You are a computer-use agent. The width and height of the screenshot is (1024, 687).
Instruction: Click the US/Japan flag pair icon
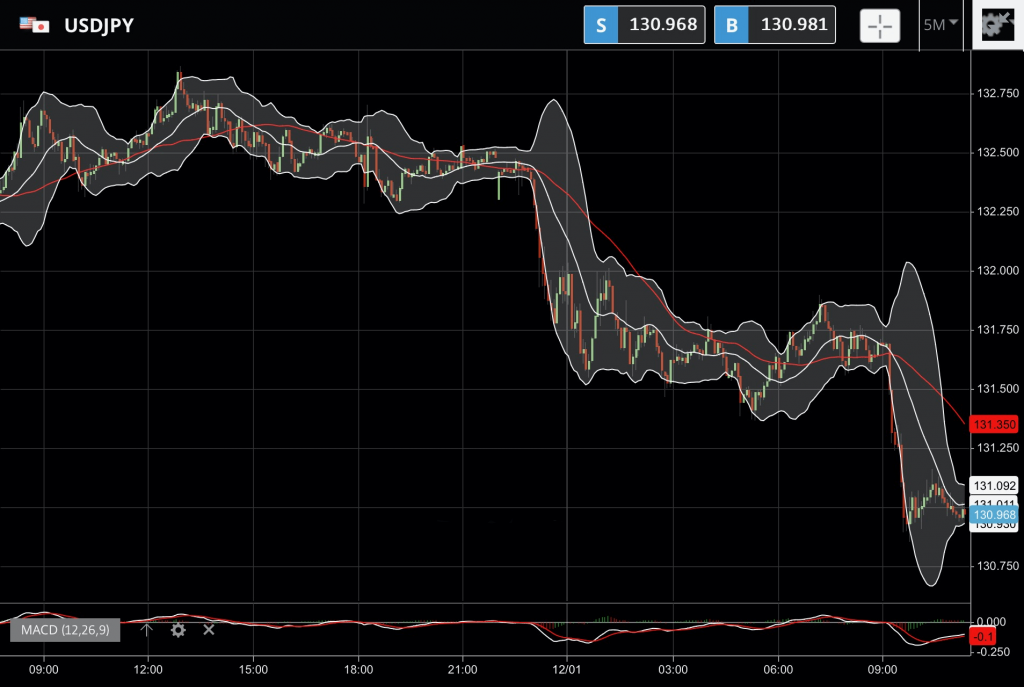[x=35, y=25]
